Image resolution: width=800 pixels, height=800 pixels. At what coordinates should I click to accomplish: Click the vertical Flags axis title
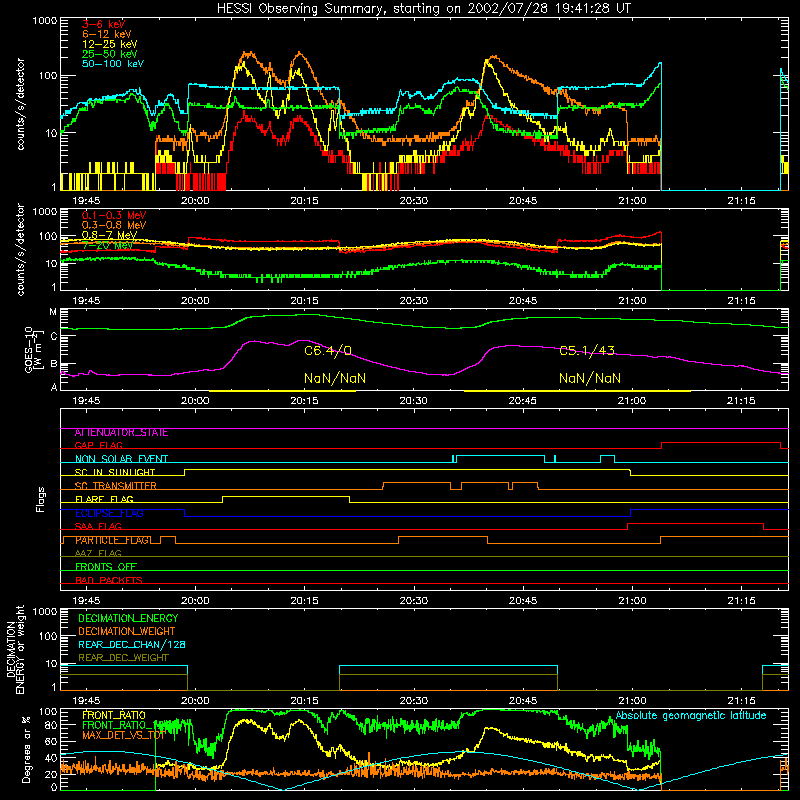[x=40, y=499]
